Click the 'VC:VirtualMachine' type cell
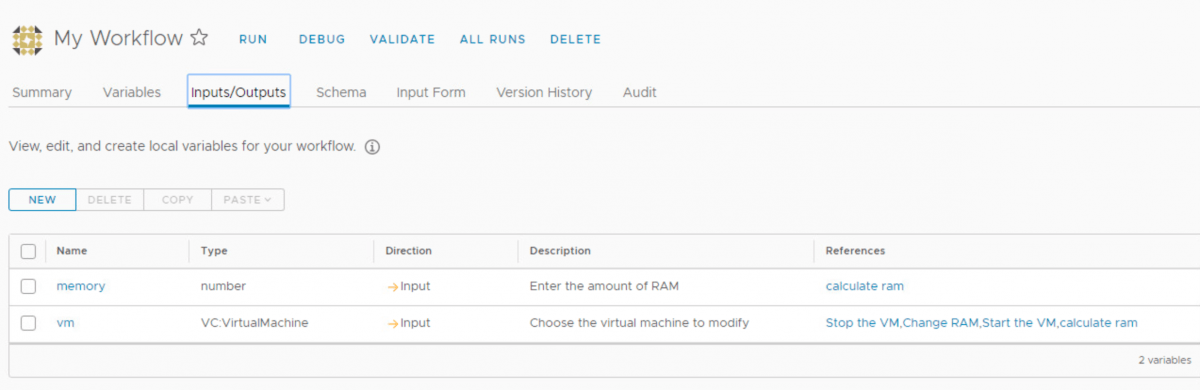 [x=255, y=323]
